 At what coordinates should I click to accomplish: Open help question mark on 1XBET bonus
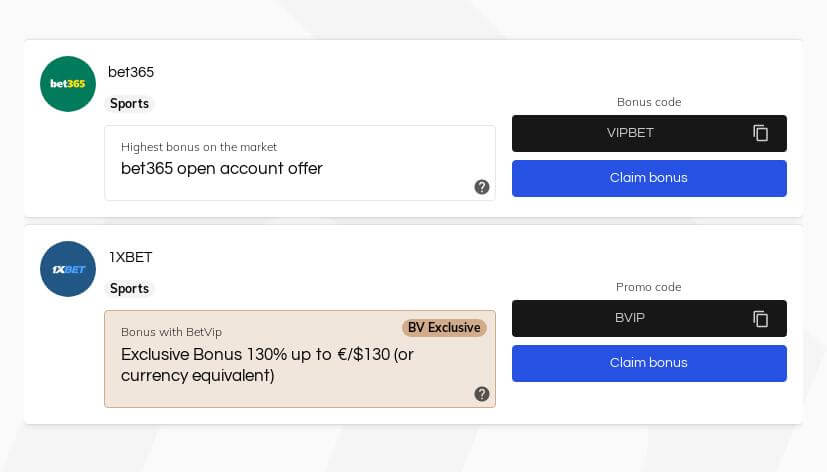[482, 394]
